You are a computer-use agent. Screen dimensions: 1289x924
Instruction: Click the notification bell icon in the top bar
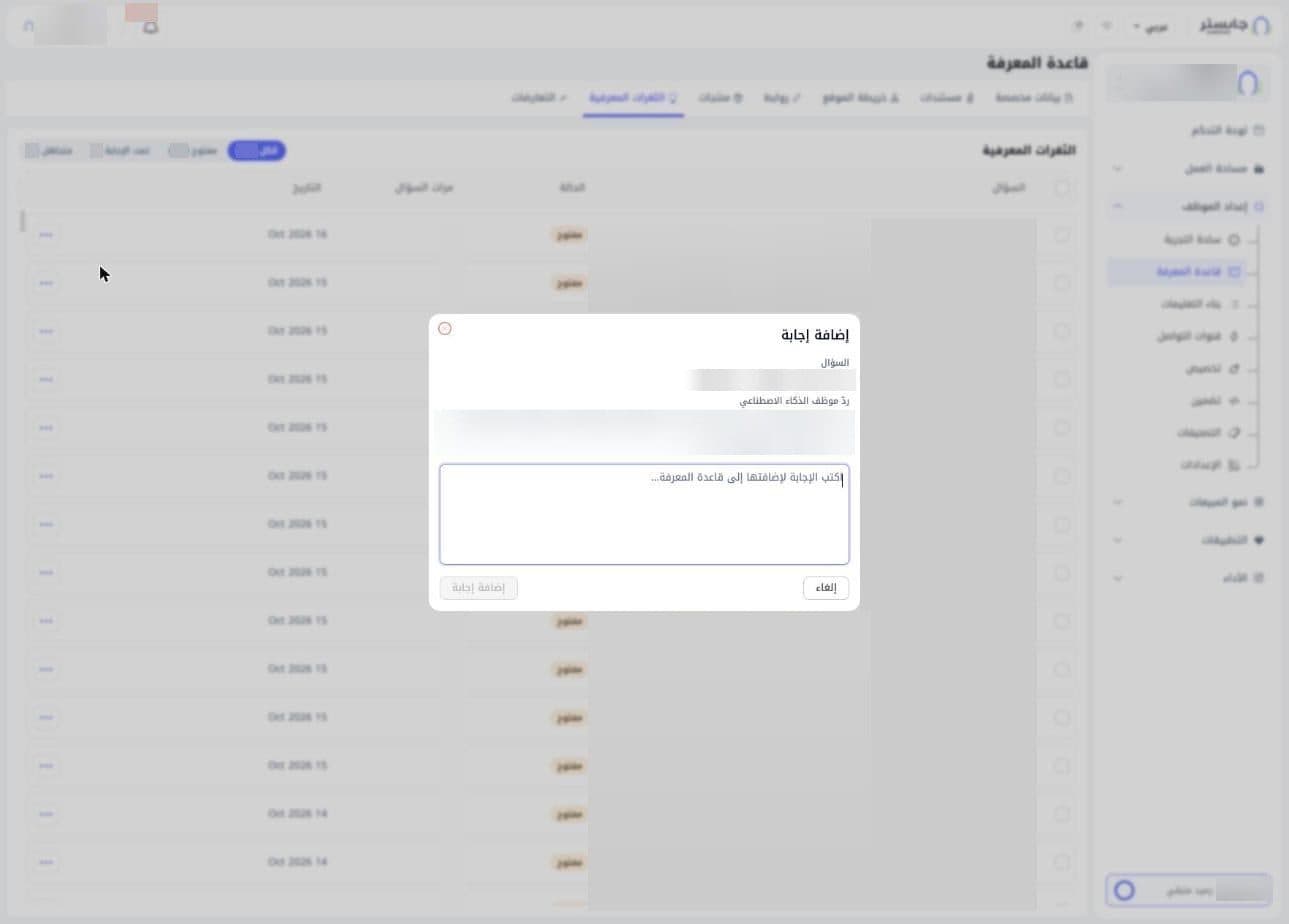(151, 27)
